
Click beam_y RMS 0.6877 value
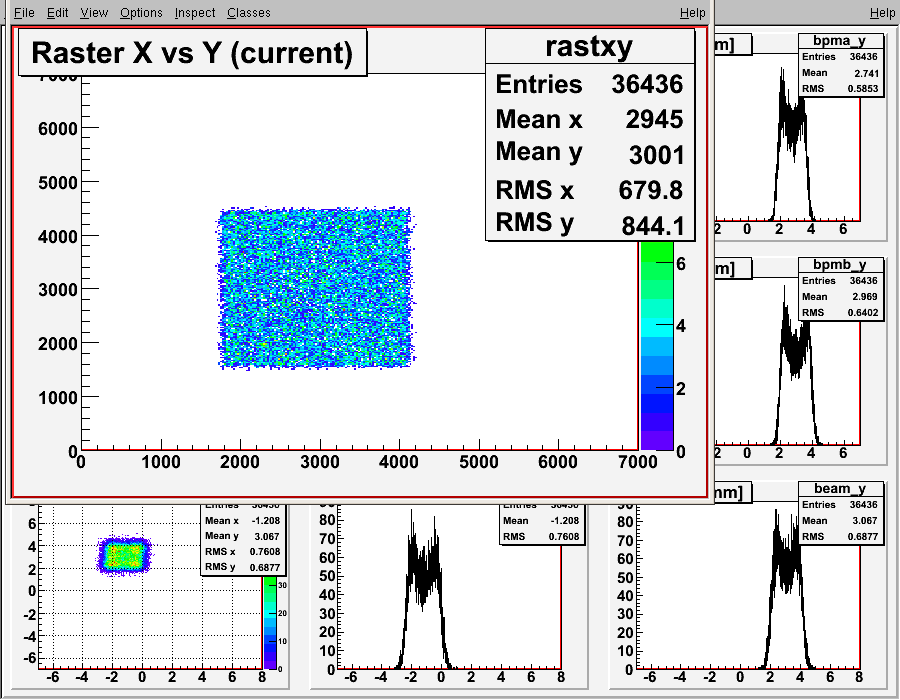[863, 536]
